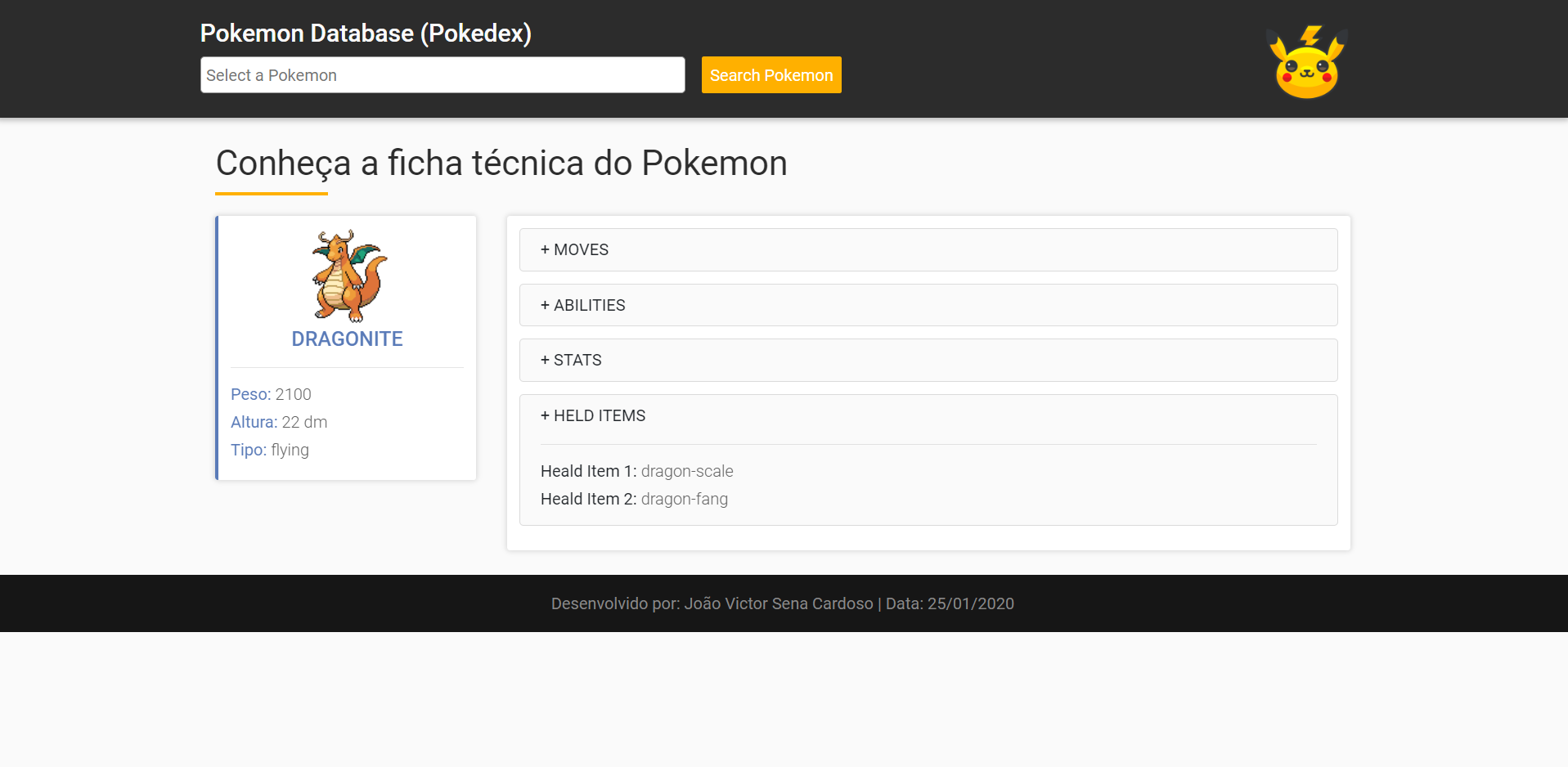
Task: Click the Desenvolvido por footer text
Action: [783, 603]
